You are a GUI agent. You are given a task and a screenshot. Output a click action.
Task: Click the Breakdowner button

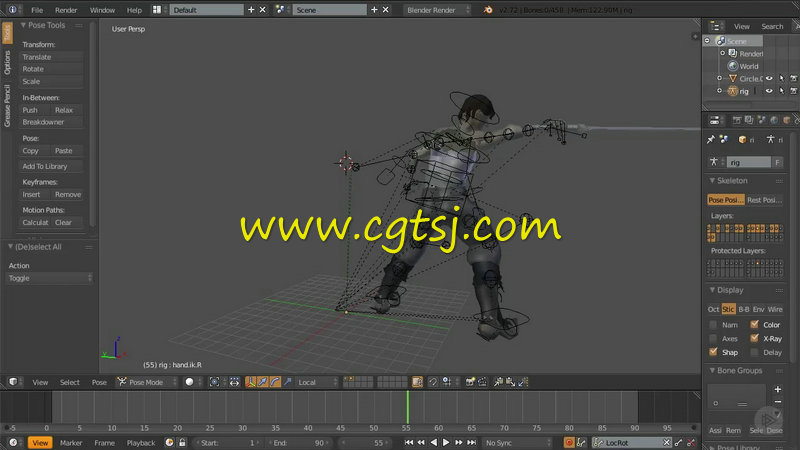coord(51,122)
